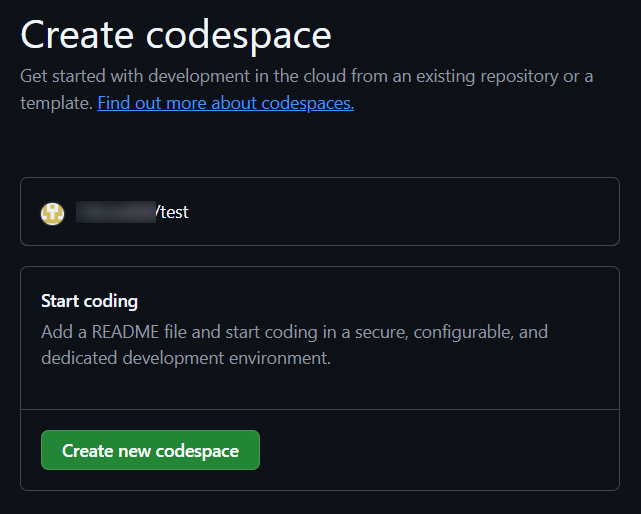The width and height of the screenshot is (641, 514).
Task: Click empty footer area right of the green button
Action: (440, 451)
